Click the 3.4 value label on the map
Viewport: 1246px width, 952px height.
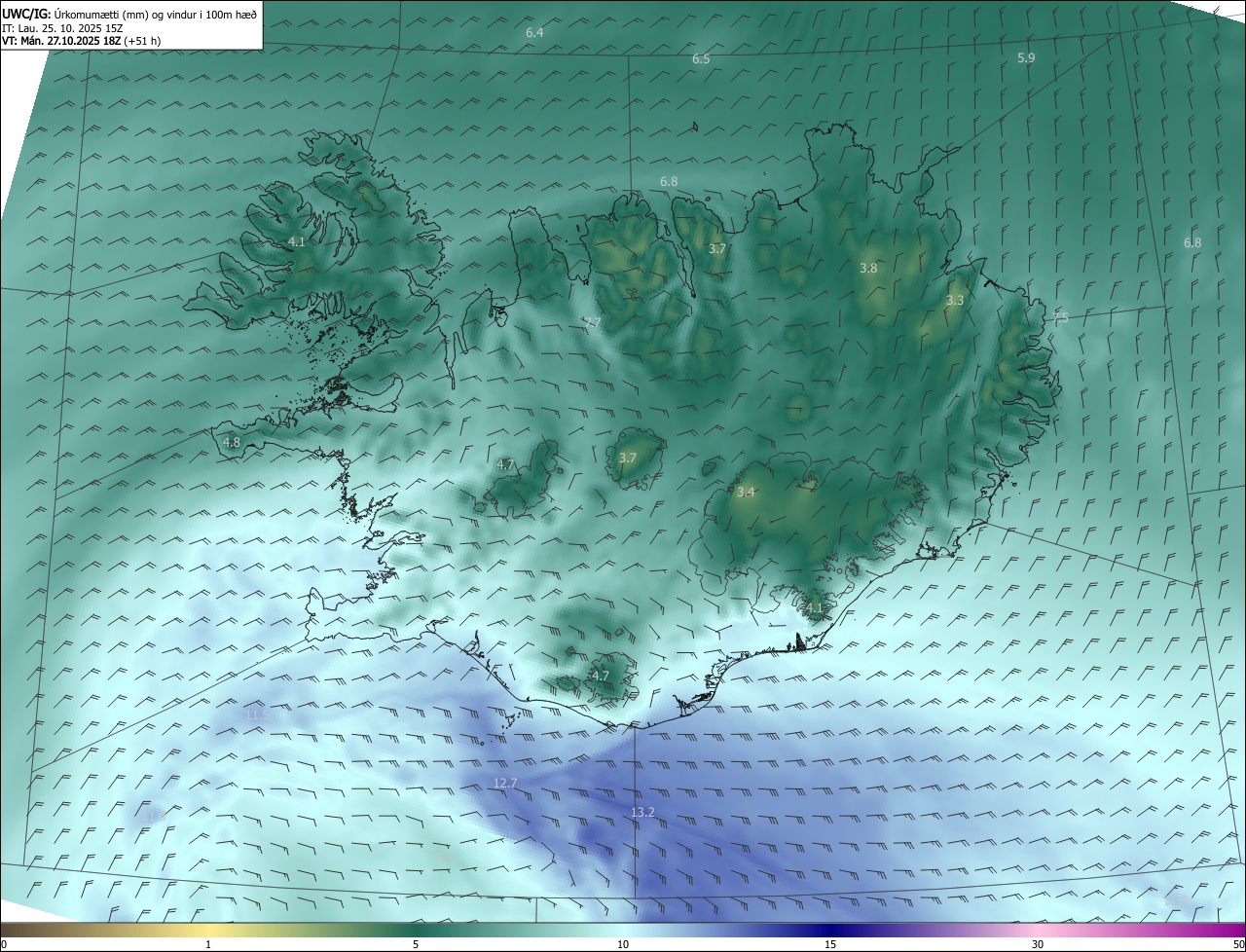(746, 492)
